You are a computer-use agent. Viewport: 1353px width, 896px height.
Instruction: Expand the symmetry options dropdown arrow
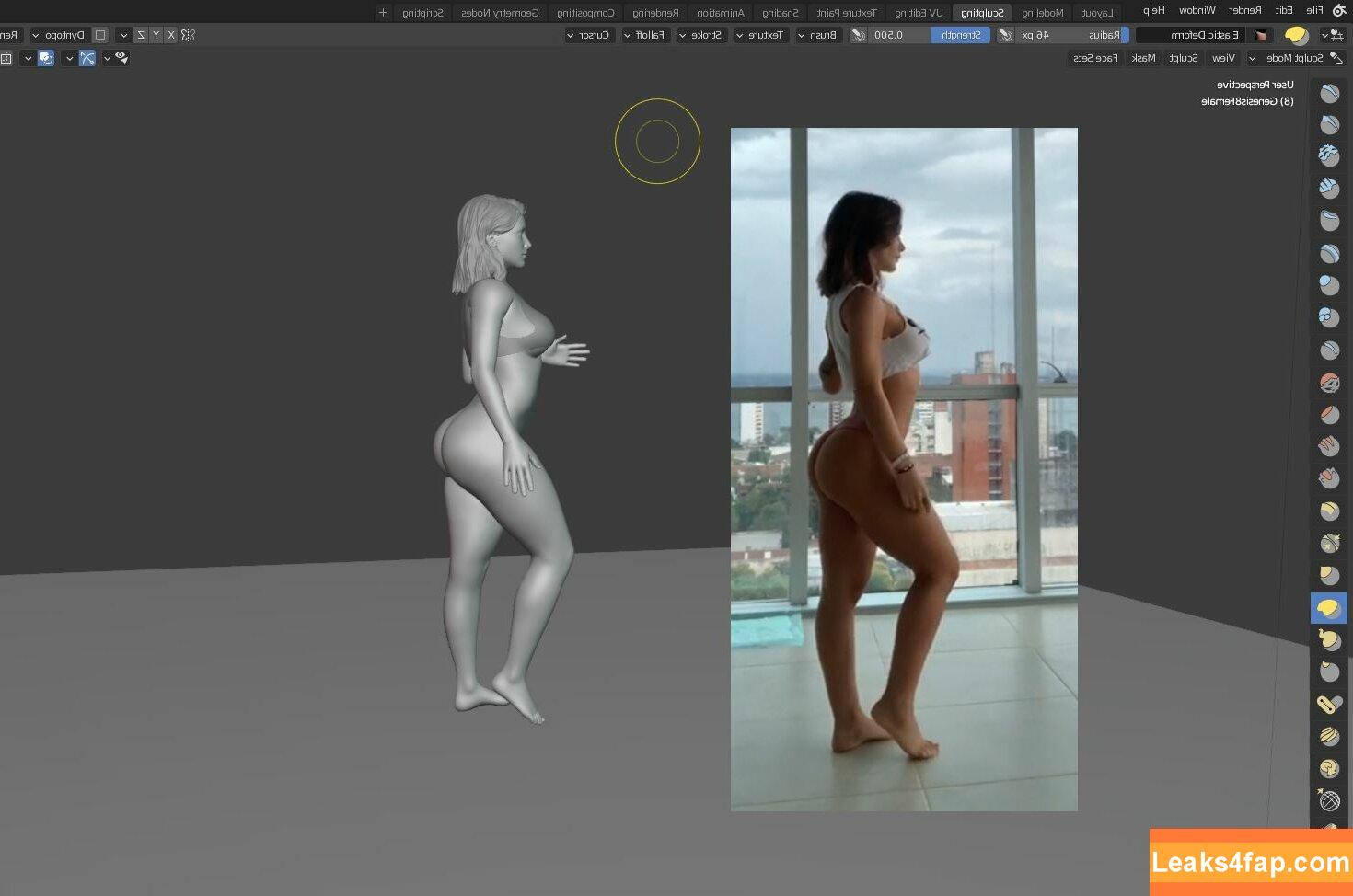[123, 35]
